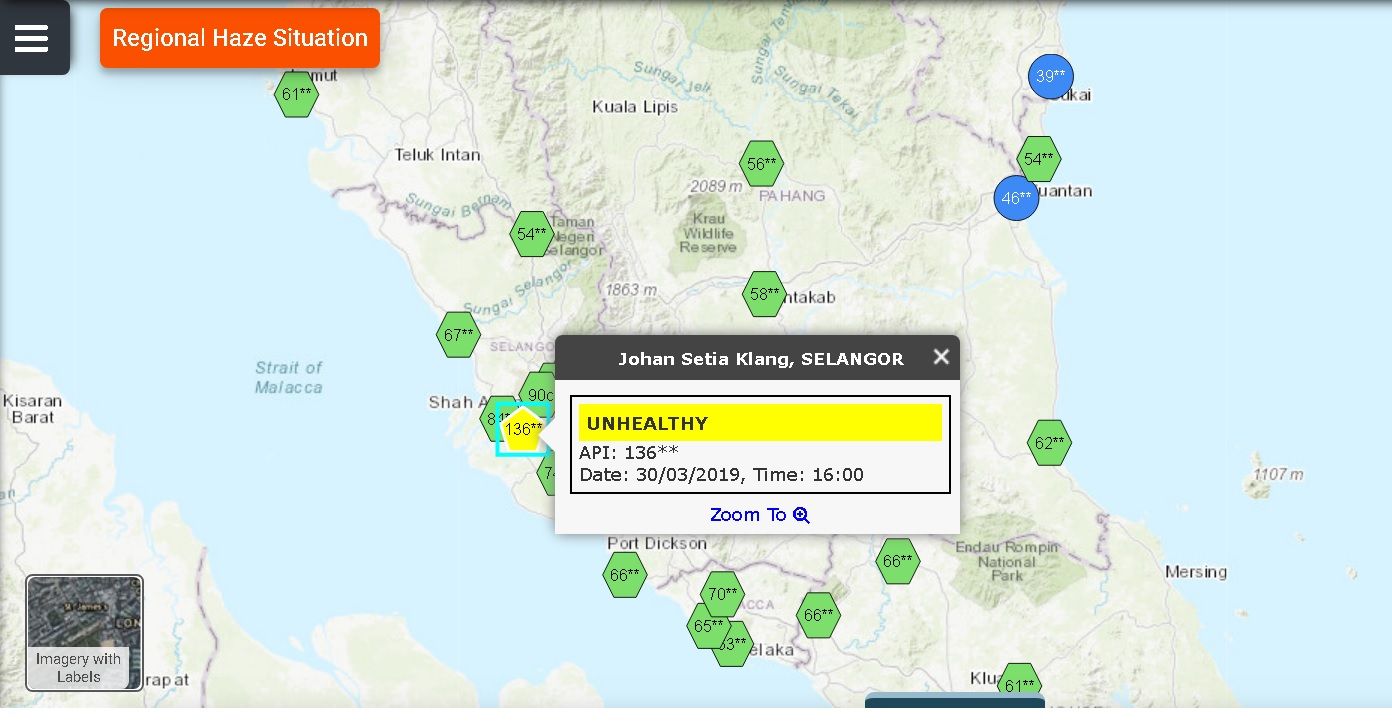Screen dimensions: 1392x722
Task: Click the 62 API hexagon marker
Action: [x=1049, y=443]
